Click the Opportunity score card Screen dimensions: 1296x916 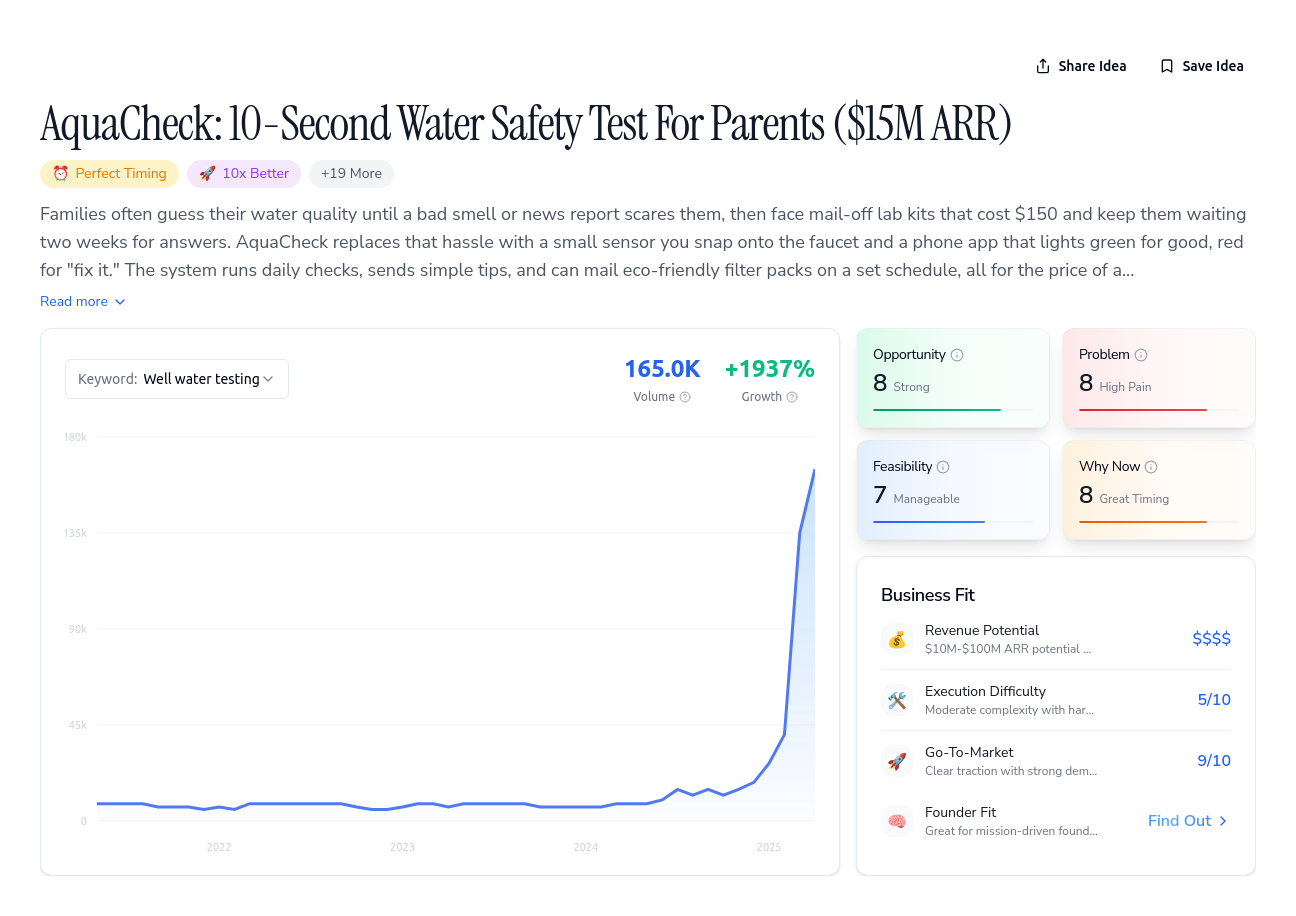click(953, 378)
